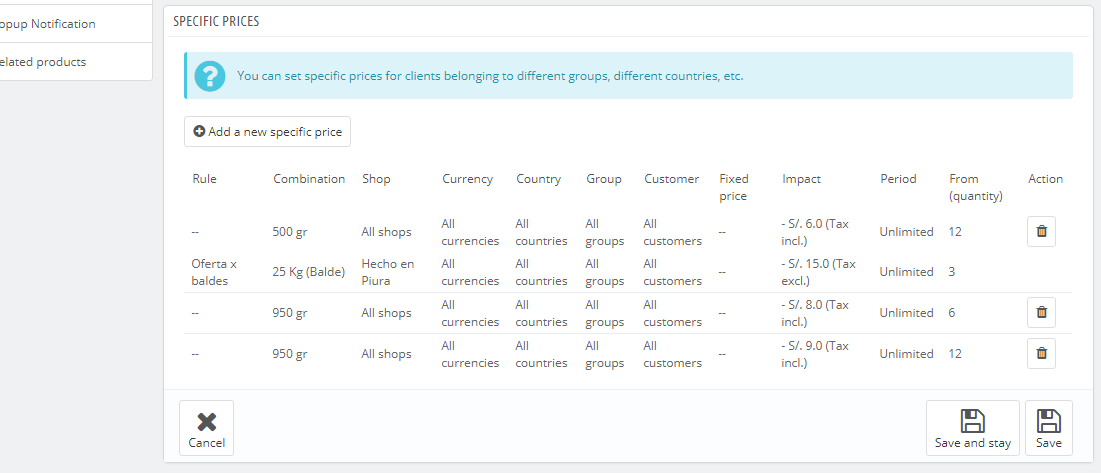Add a new specific price
Screen dimensions: 1101x473
coord(268,132)
